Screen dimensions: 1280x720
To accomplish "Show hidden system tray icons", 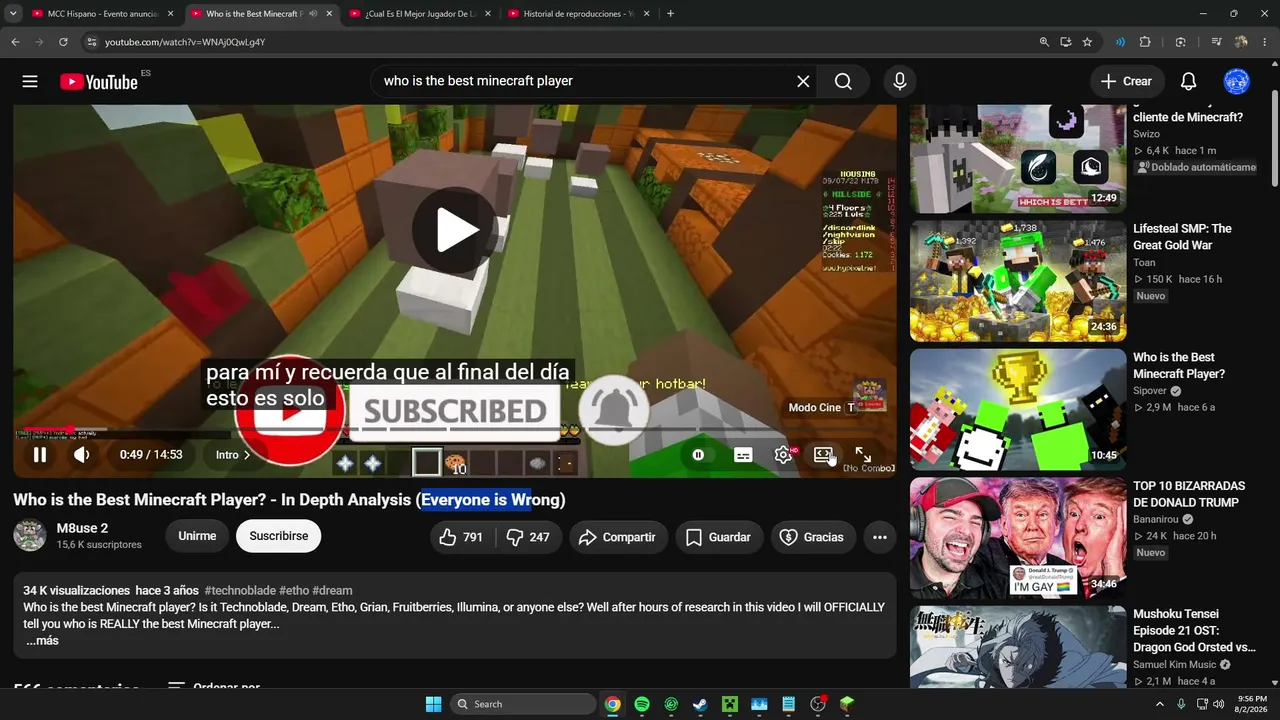I will 1160,704.
